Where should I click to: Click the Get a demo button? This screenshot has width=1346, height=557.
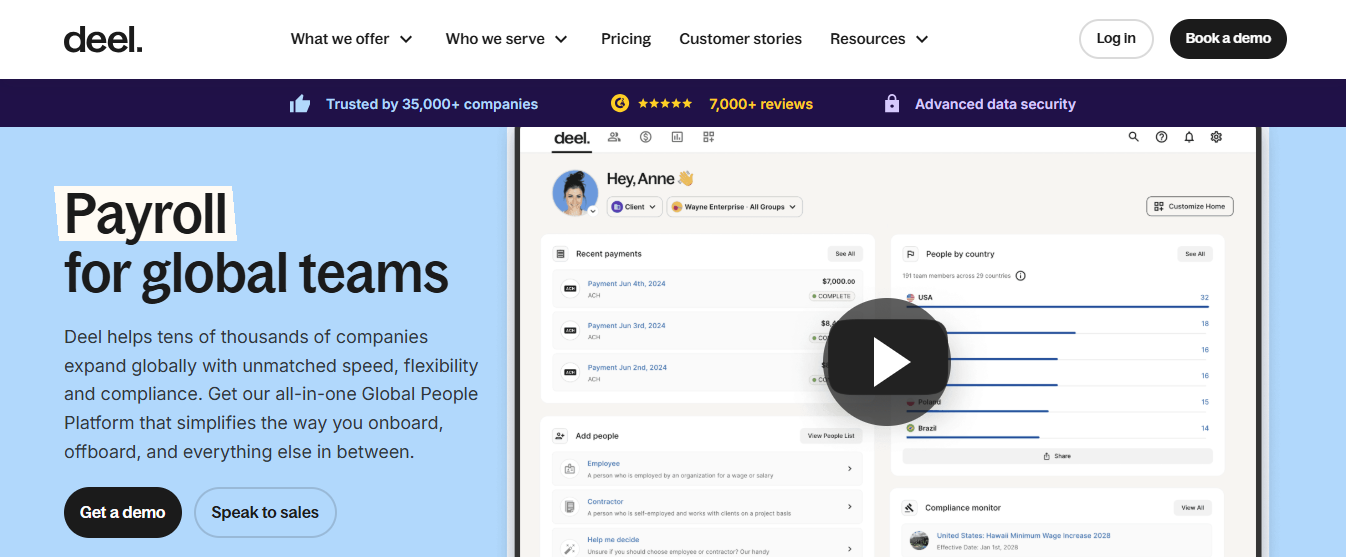click(123, 512)
